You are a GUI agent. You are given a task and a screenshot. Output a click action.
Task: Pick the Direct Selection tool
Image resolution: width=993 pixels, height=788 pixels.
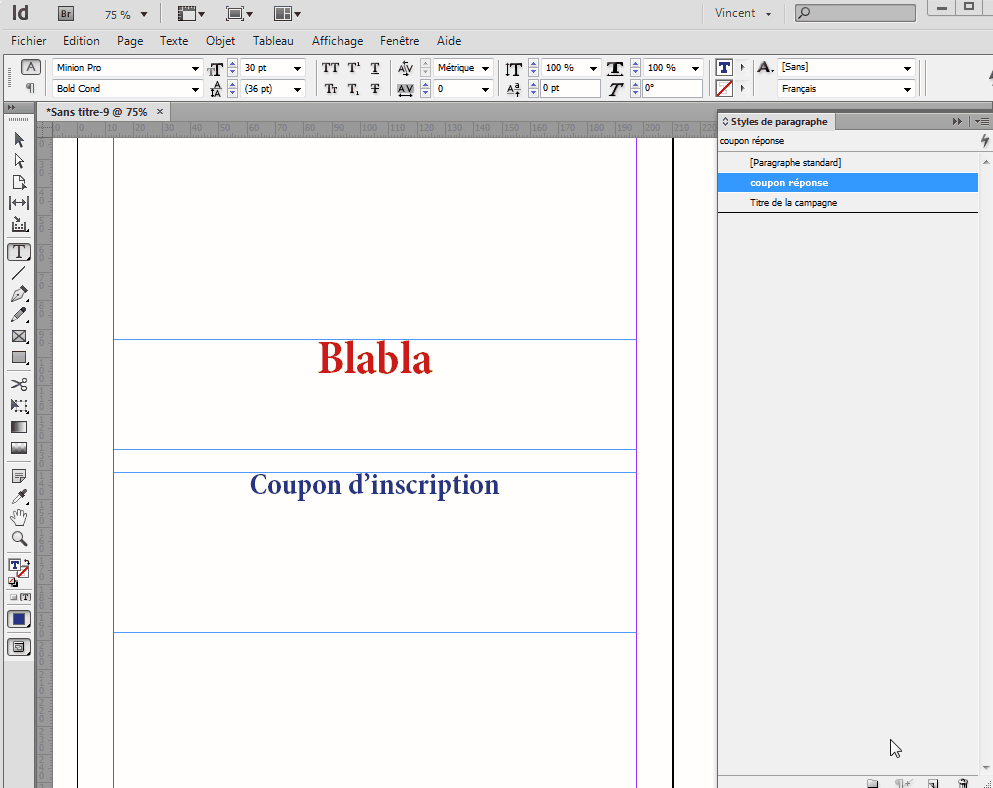18,161
